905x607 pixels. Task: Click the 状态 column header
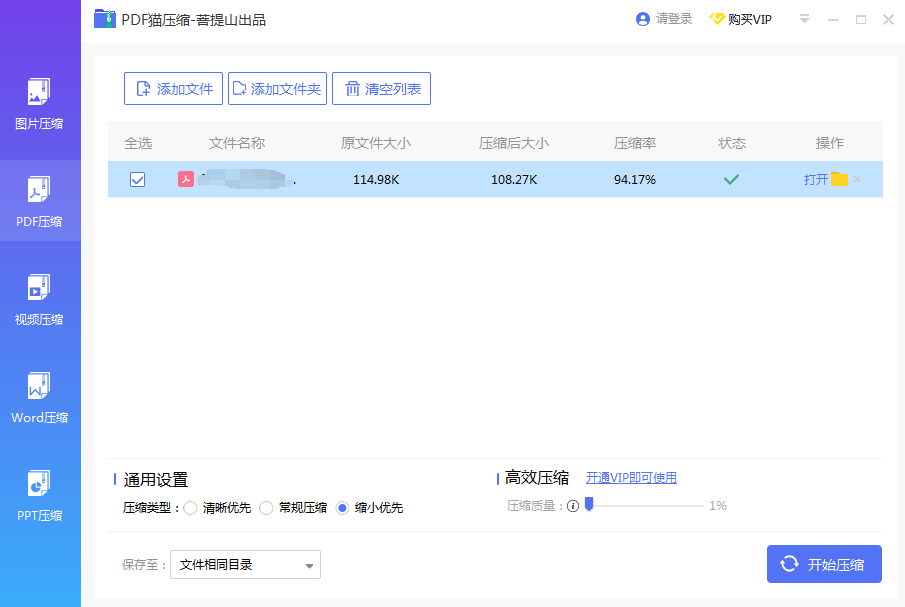pos(732,143)
